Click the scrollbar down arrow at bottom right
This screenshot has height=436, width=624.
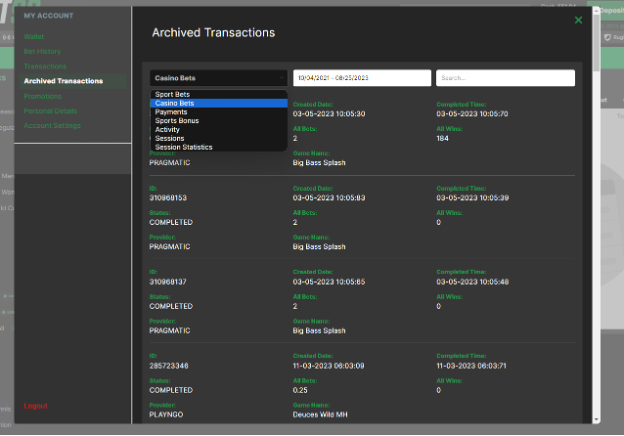[x=597, y=420]
